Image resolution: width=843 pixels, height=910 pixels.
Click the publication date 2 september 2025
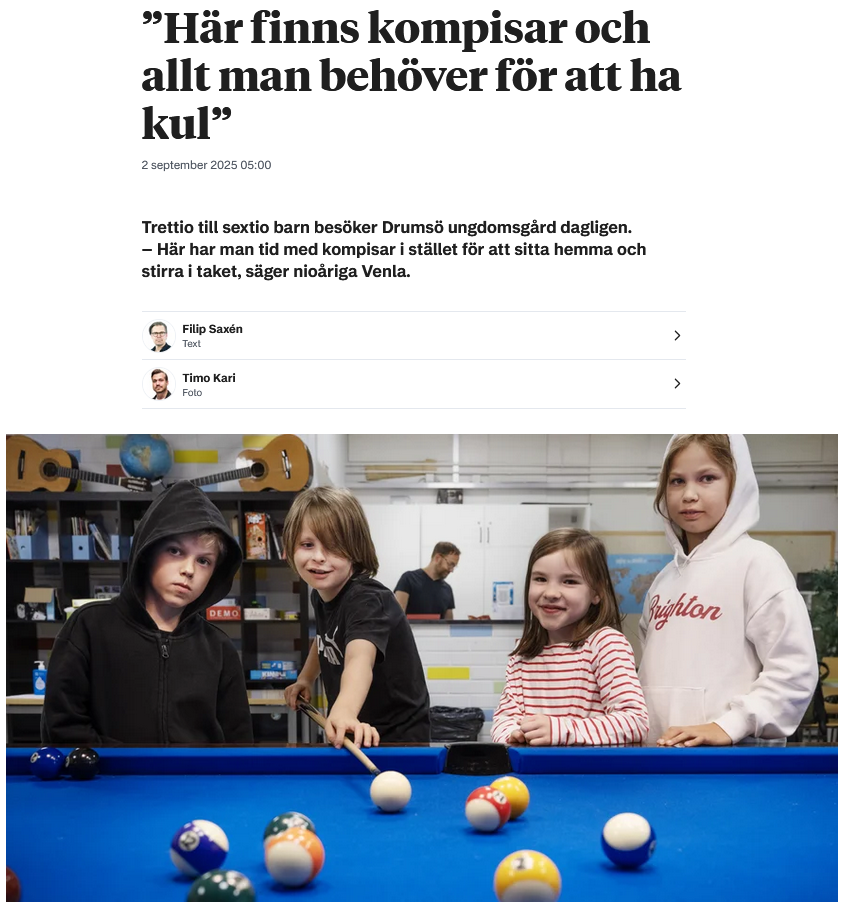pyautogui.click(x=206, y=165)
